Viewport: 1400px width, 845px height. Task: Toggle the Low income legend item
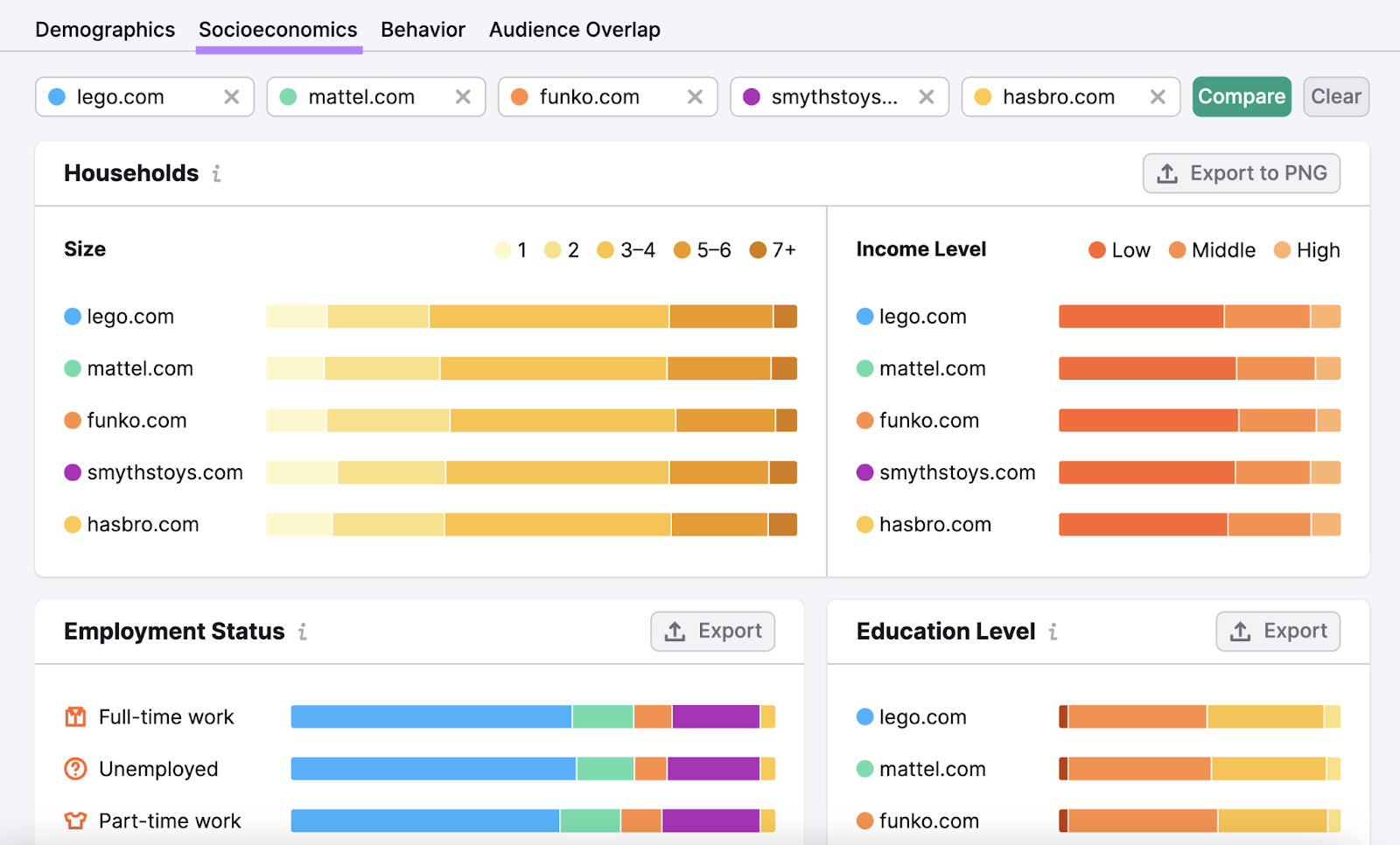click(x=1119, y=249)
